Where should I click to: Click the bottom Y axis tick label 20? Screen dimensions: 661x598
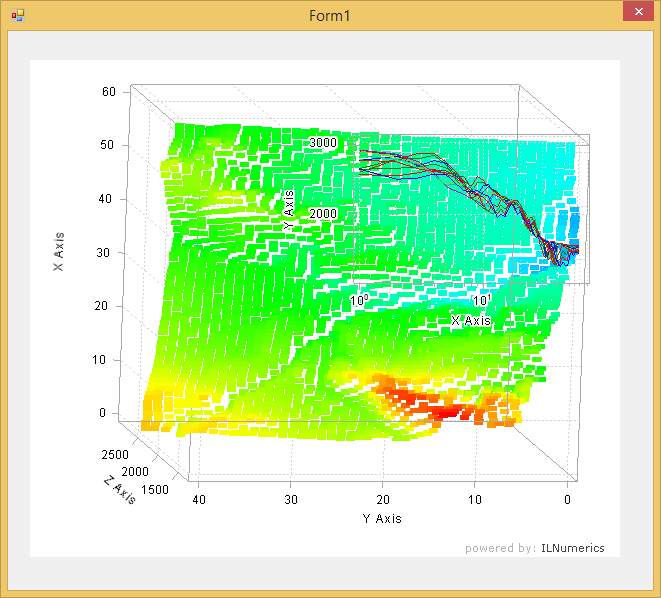(x=383, y=500)
